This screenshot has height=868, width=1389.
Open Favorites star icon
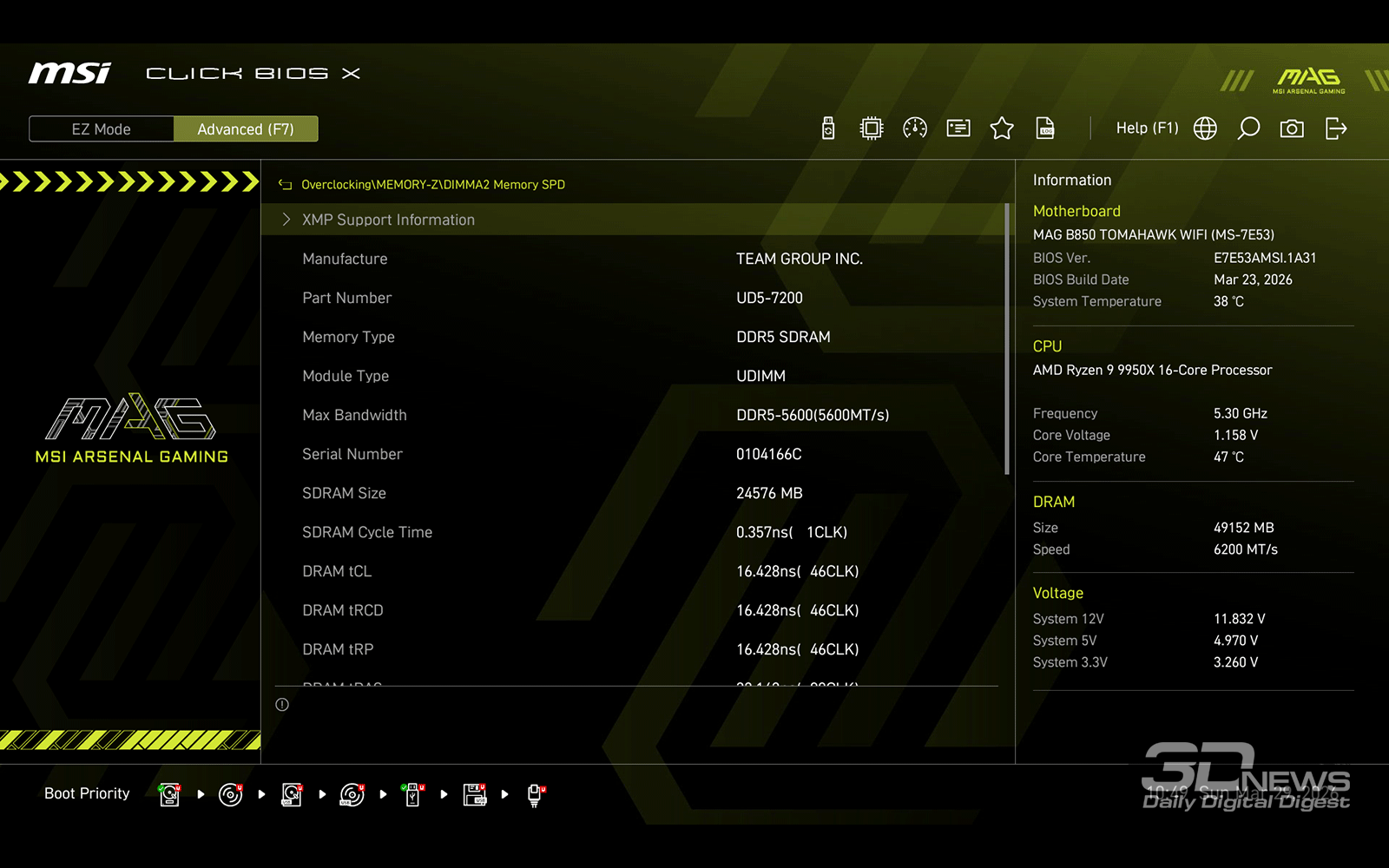pyautogui.click(x=1002, y=128)
